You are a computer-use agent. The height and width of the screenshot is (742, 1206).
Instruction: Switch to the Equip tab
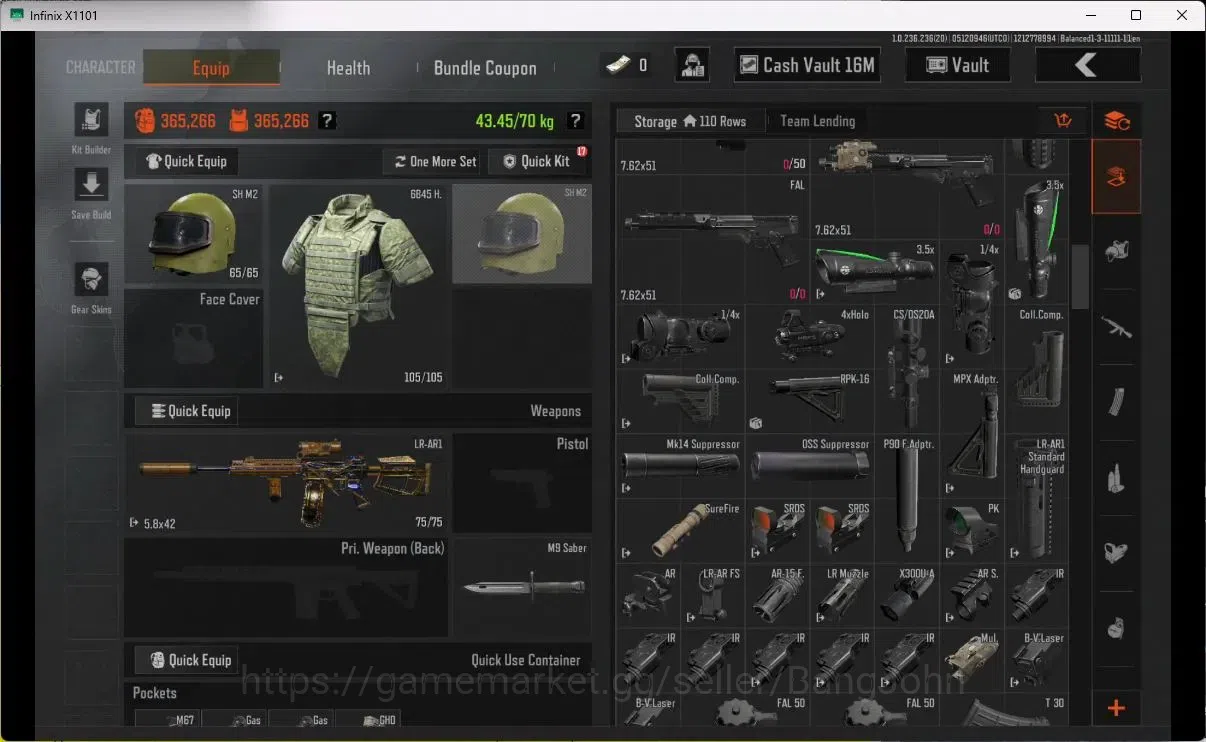click(x=211, y=68)
